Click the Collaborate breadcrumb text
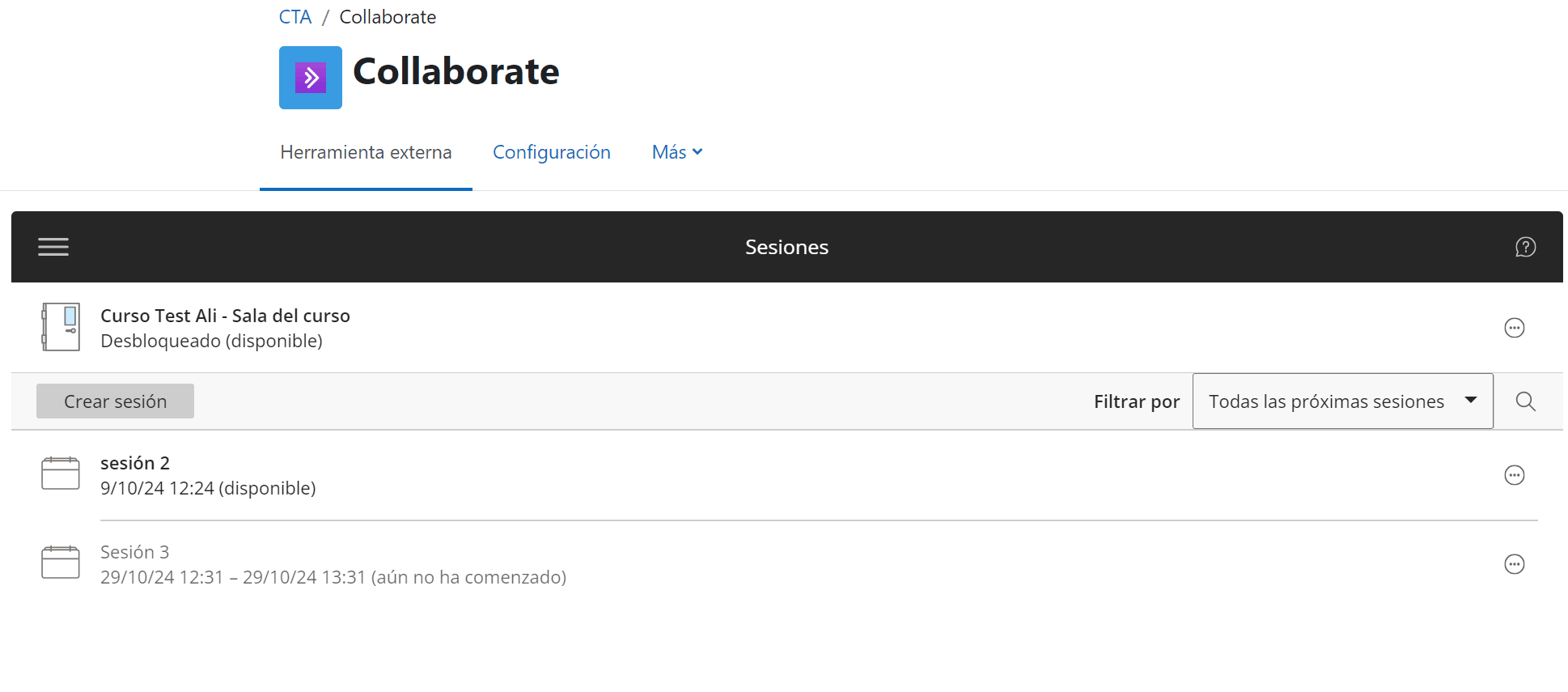 (x=388, y=17)
